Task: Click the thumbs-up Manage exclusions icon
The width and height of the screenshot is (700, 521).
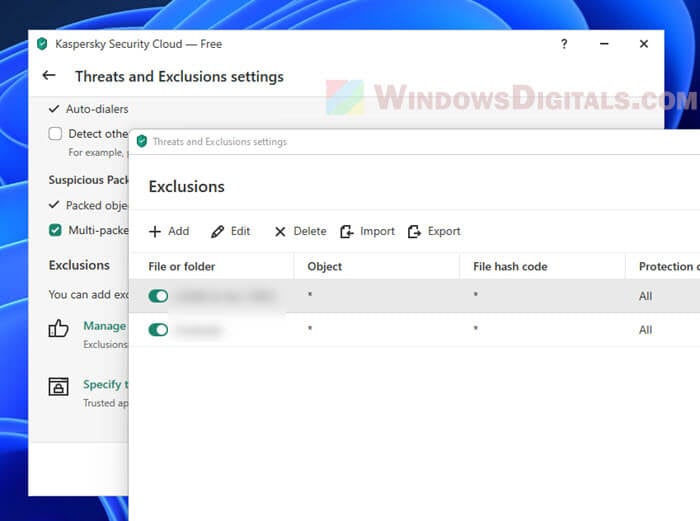Action: pos(58,328)
